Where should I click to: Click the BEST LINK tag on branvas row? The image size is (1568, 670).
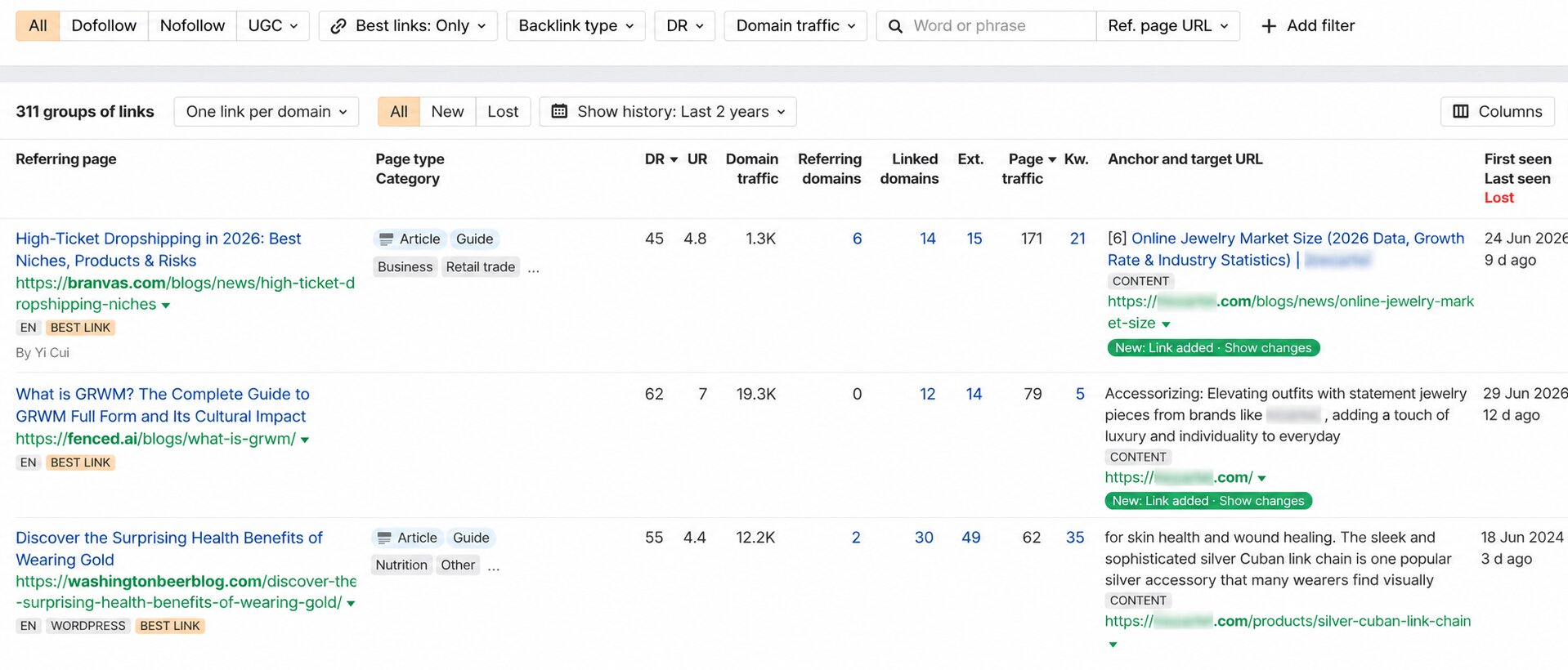[80, 328]
